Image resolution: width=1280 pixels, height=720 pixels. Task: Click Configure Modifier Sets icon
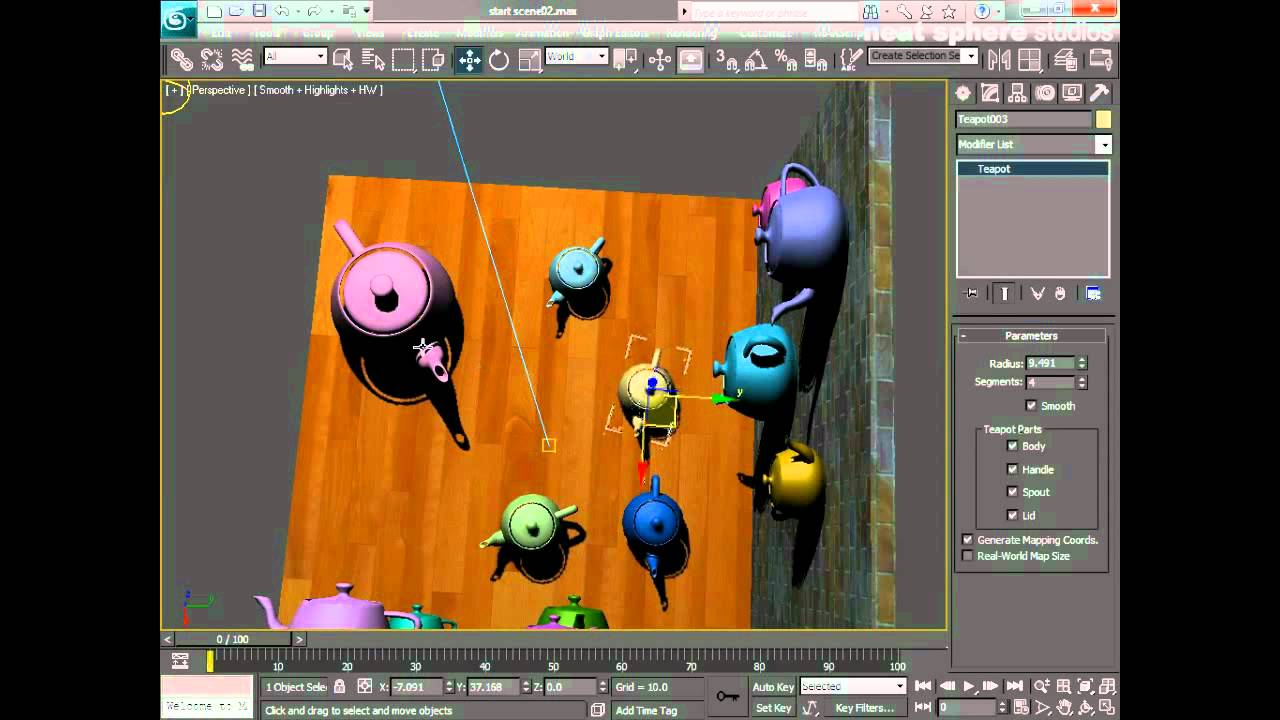click(1094, 294)
